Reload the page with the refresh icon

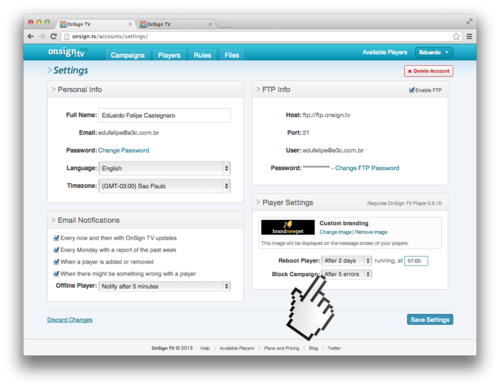click(x=53, y=36)
